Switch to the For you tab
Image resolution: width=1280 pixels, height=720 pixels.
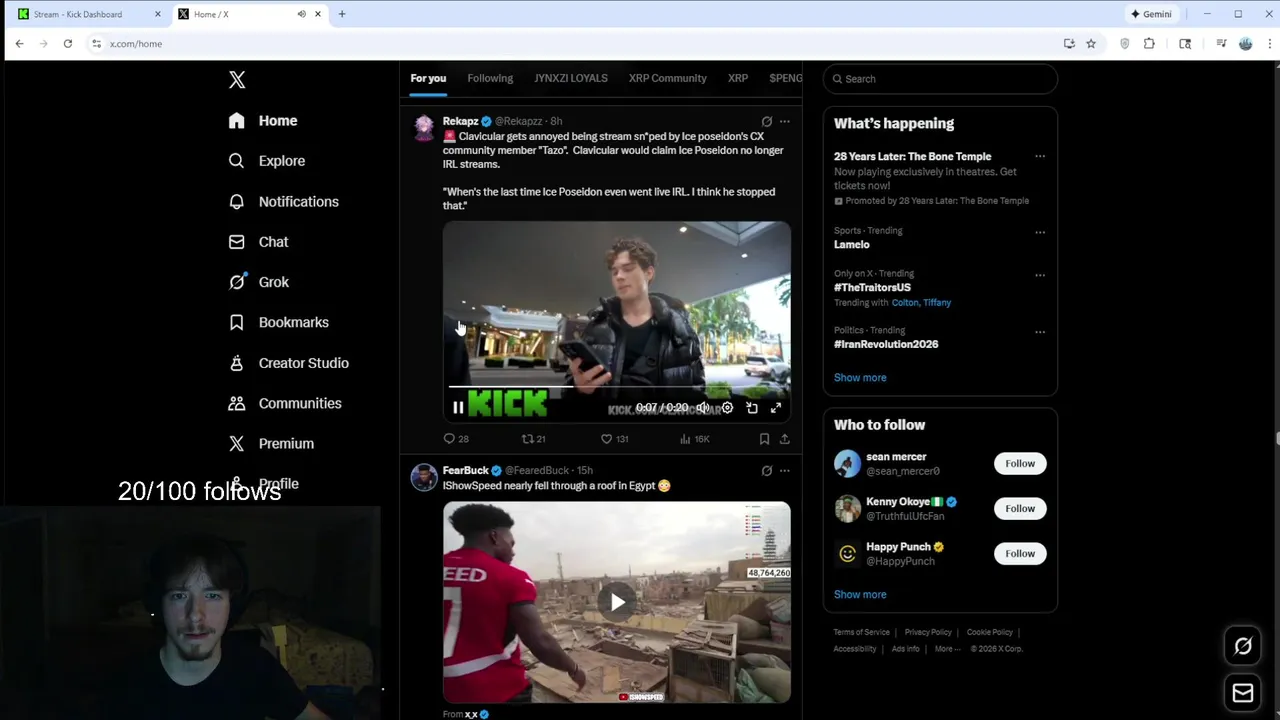coord(428,78)
